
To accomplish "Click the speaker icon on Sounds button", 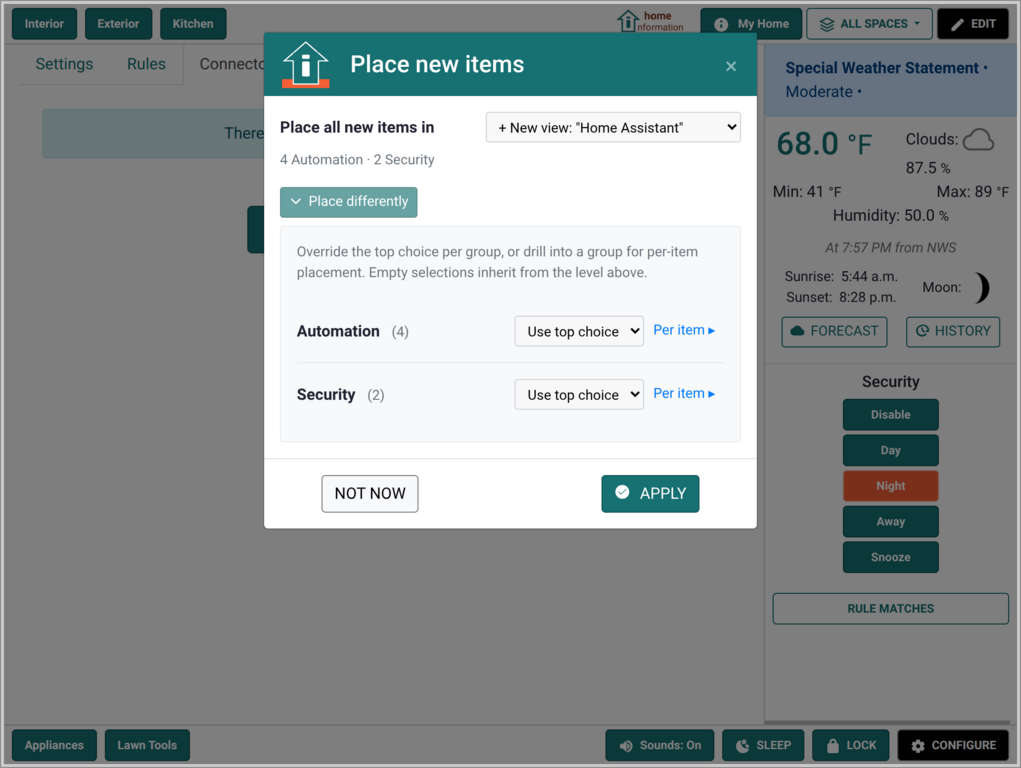I will pyautogui.click(x=626, y=746).
